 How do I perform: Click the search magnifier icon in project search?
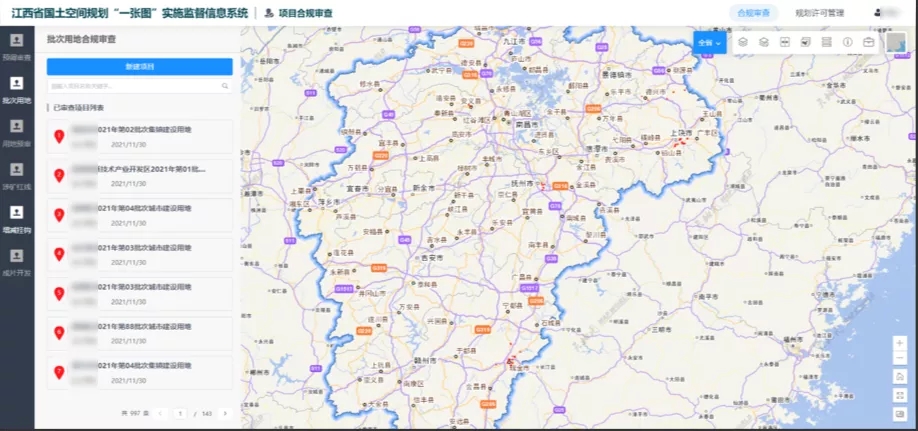coord(224,87)
